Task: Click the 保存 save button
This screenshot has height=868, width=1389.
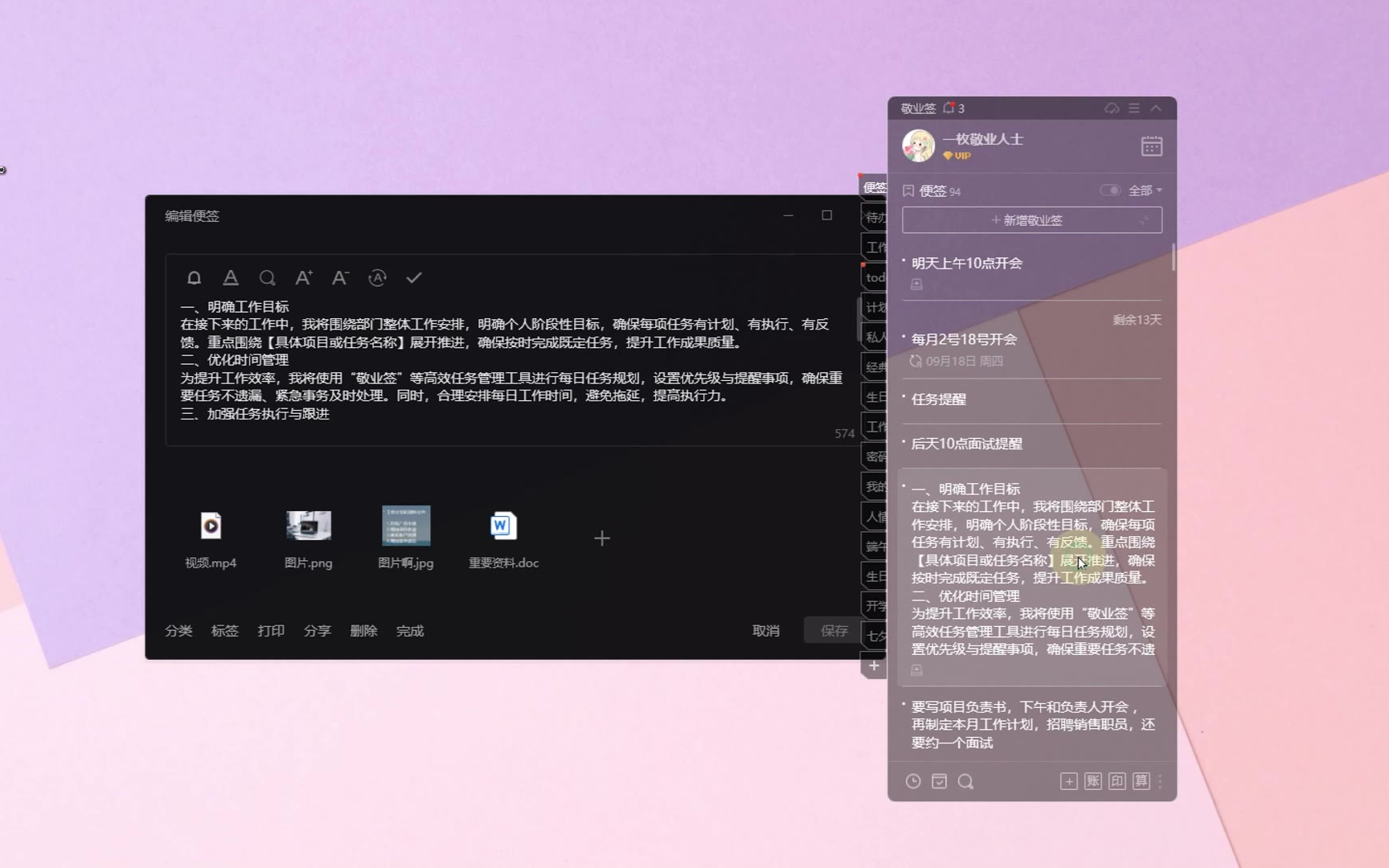Action: 834,631
